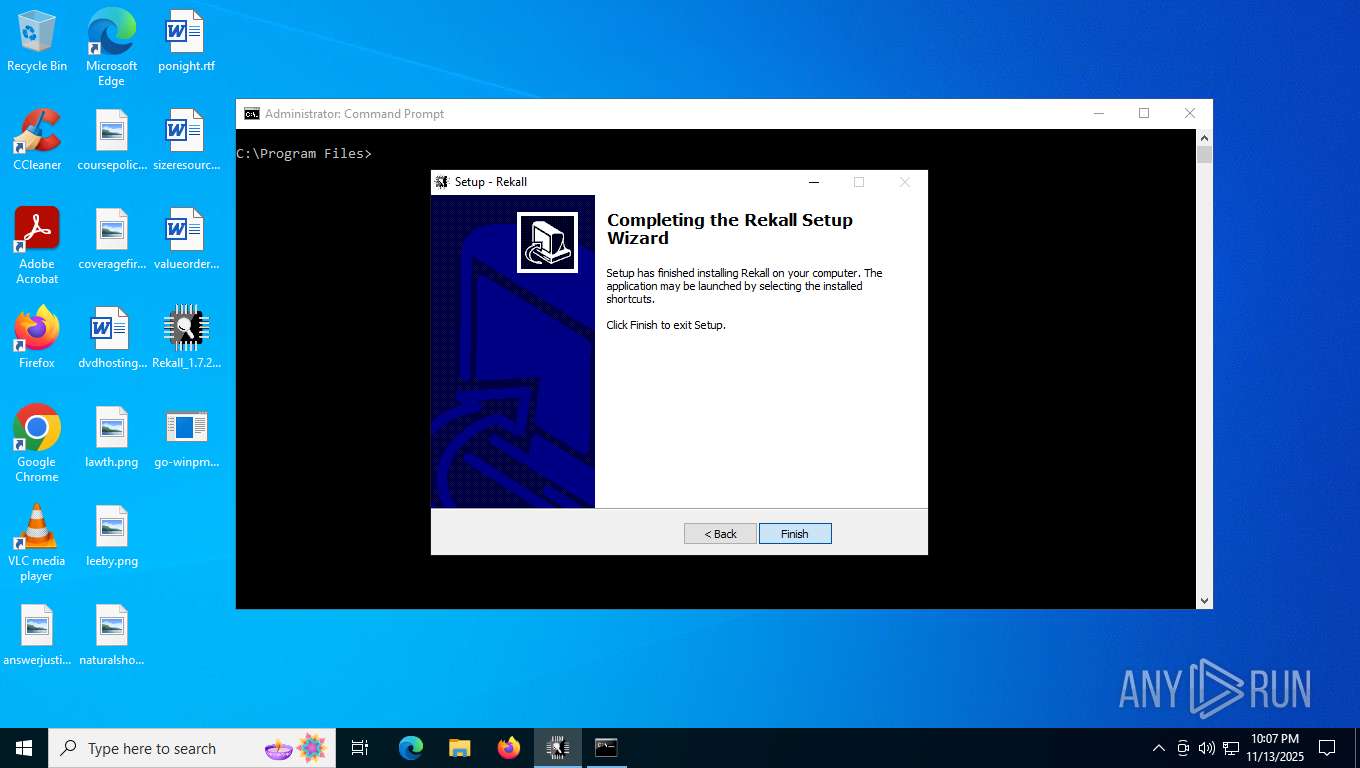The image size is (1360, 768).
Task: Select Rekall_1.7.2 installer icon on desktop
Action: [x=186, y=338]
